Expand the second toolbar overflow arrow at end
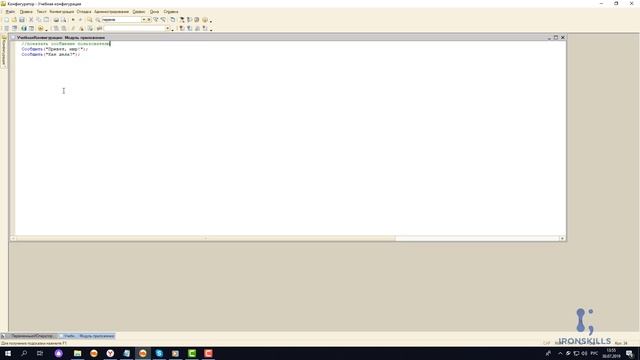The height and width of the screenshot is (360, 640). [x=211, y=29]
